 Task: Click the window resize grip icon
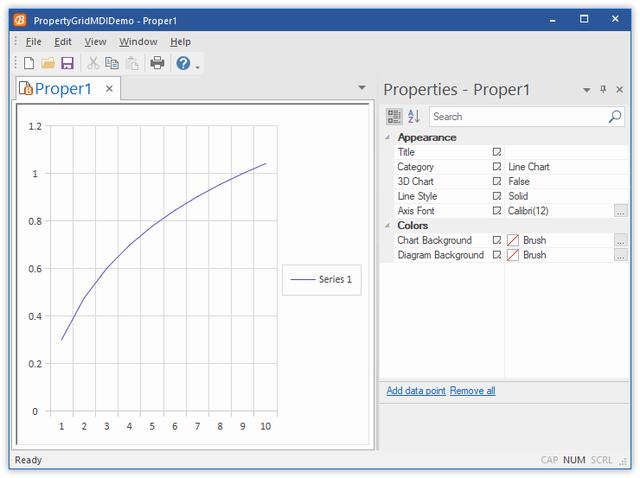click(623, 462)
